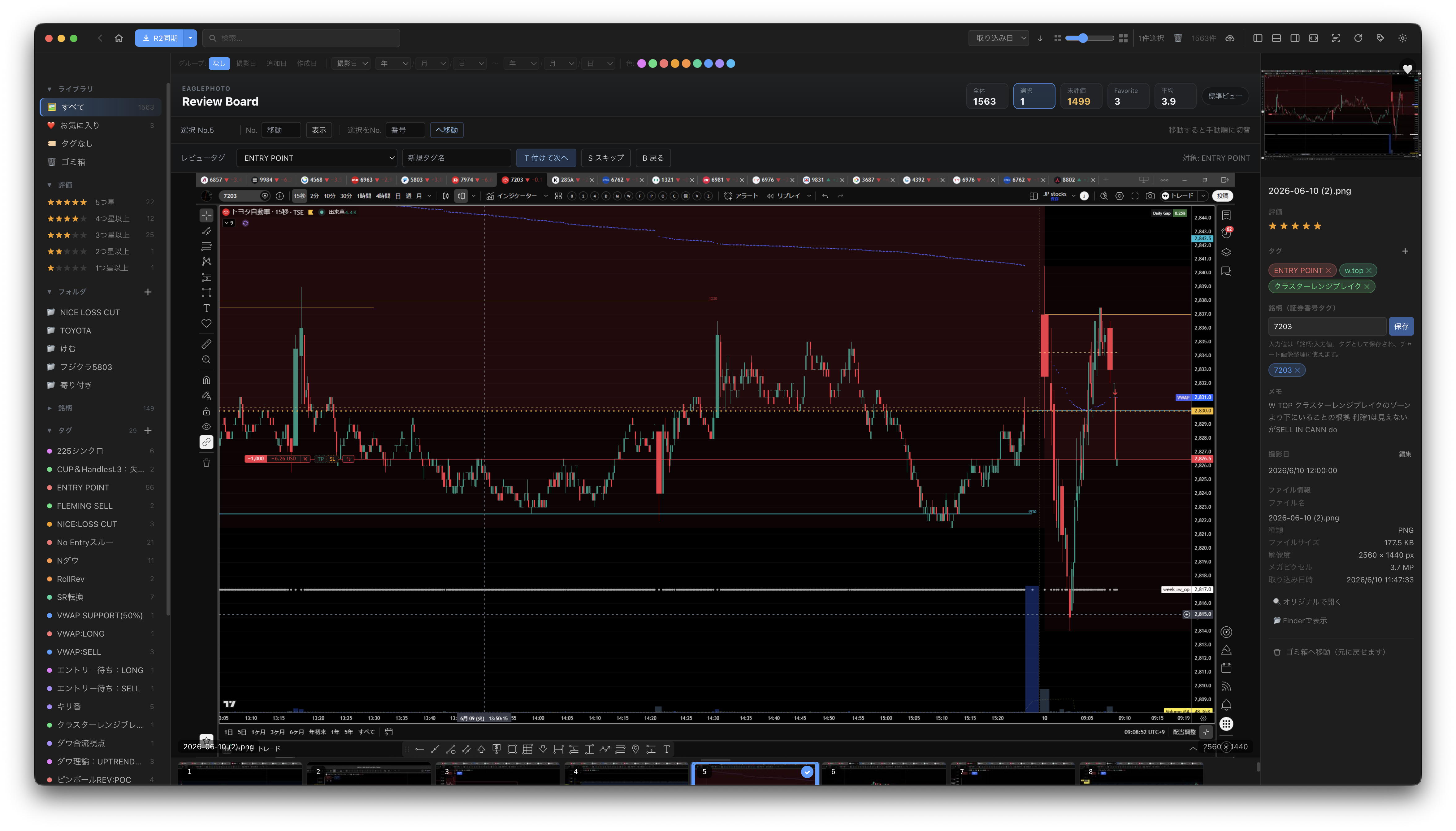Adjust the thumbnail size slider
This screenshot has height=831, width=1456.
click(x=1089, y=38)
